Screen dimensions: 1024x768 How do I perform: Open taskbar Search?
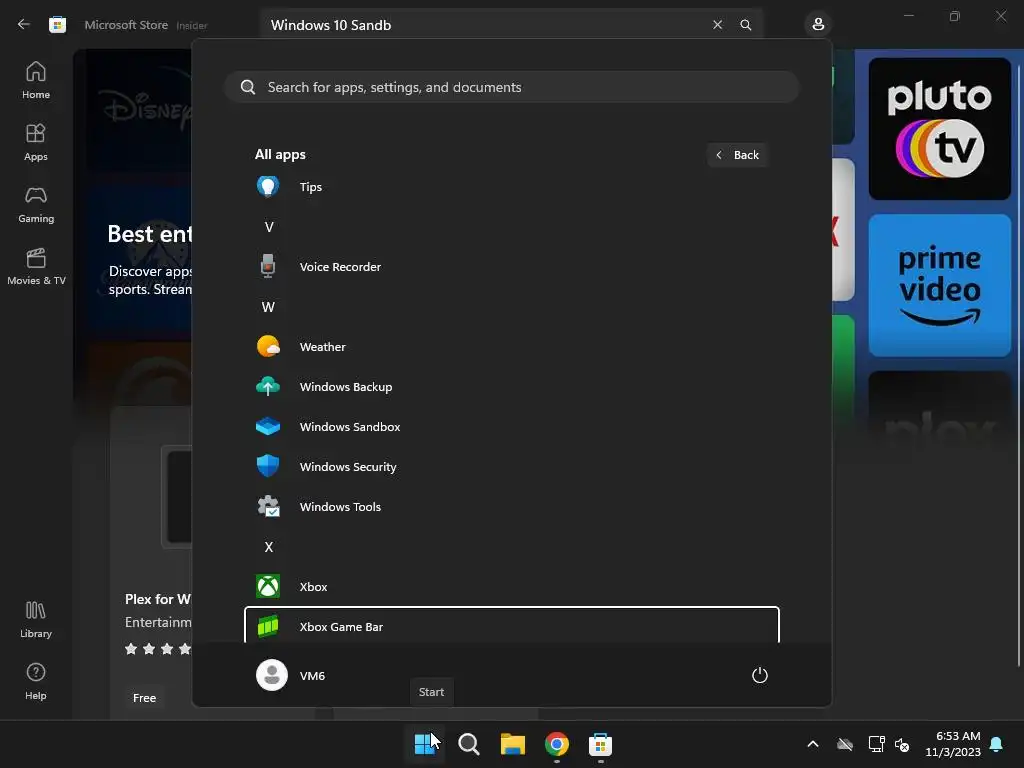(x=469, y=743)
